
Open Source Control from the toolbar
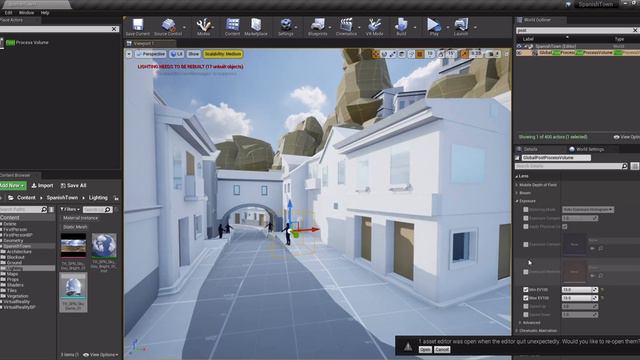coord(168,25)
